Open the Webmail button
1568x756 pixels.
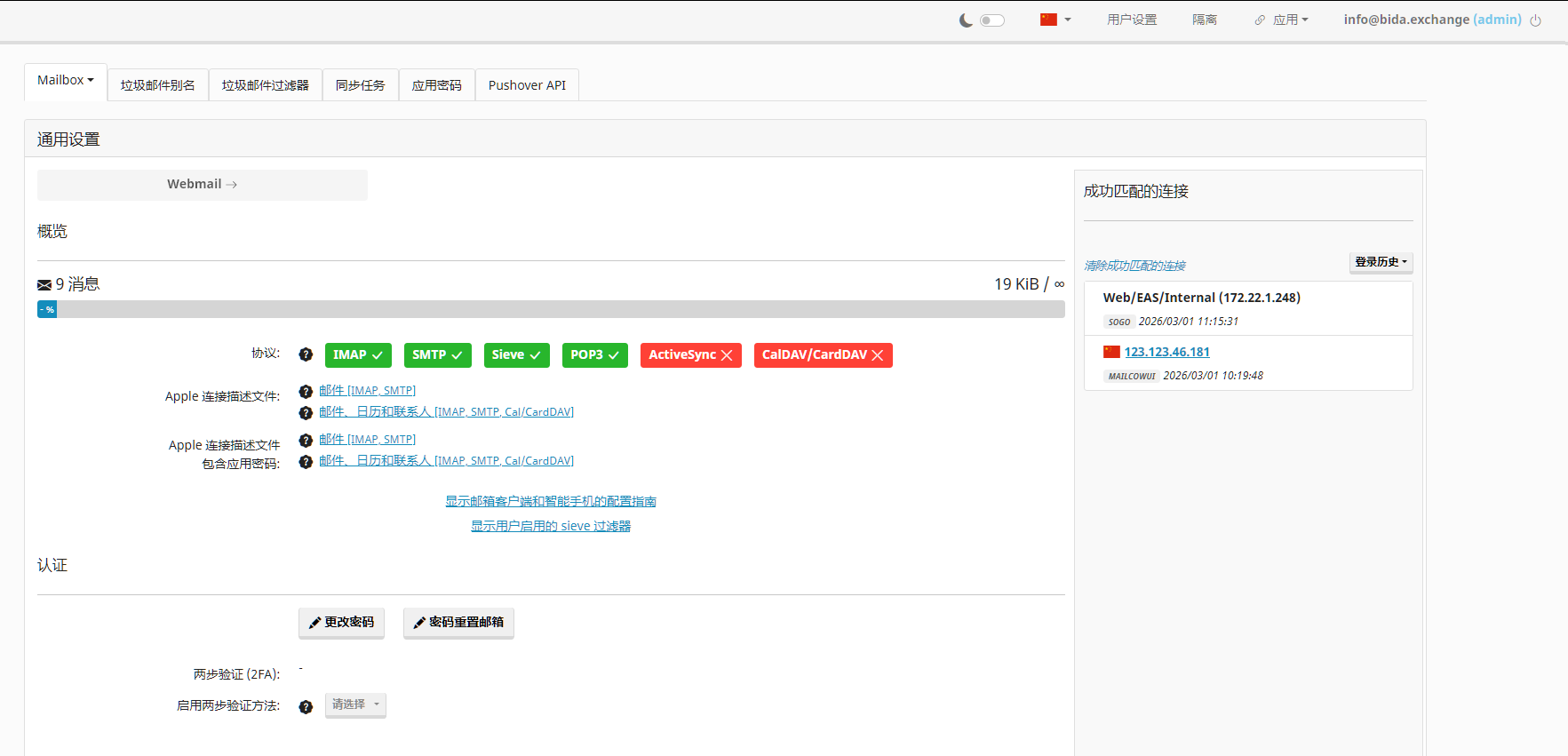point(202,185)
